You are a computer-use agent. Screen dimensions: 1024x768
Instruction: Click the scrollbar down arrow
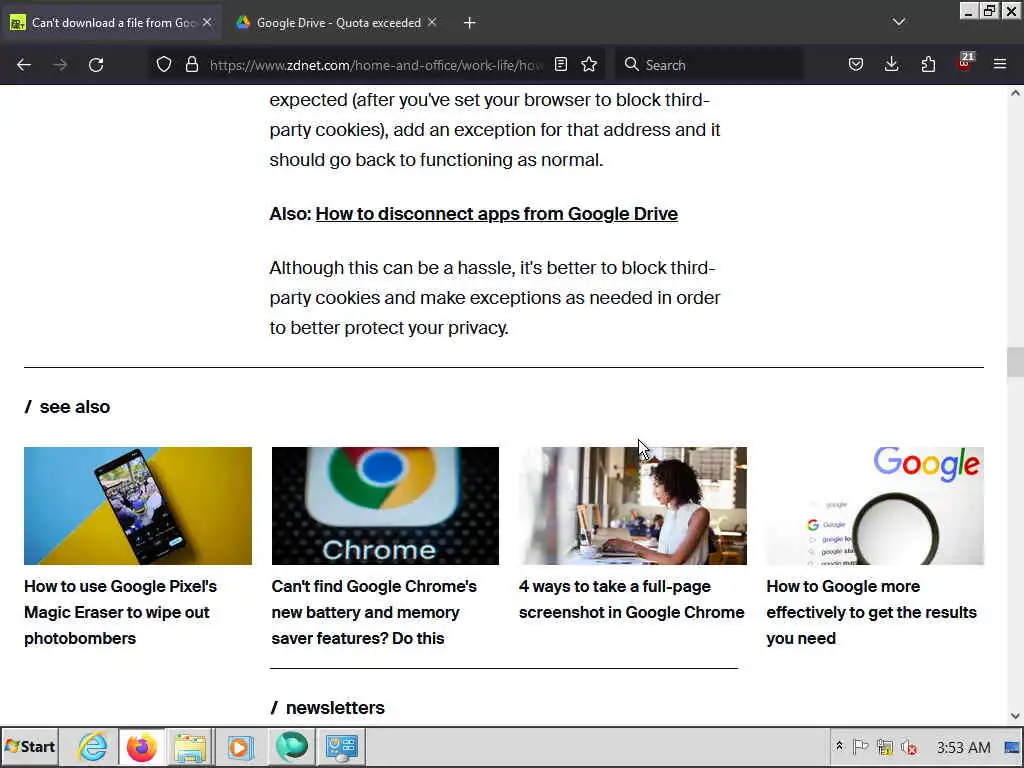tap(1015, 716)
